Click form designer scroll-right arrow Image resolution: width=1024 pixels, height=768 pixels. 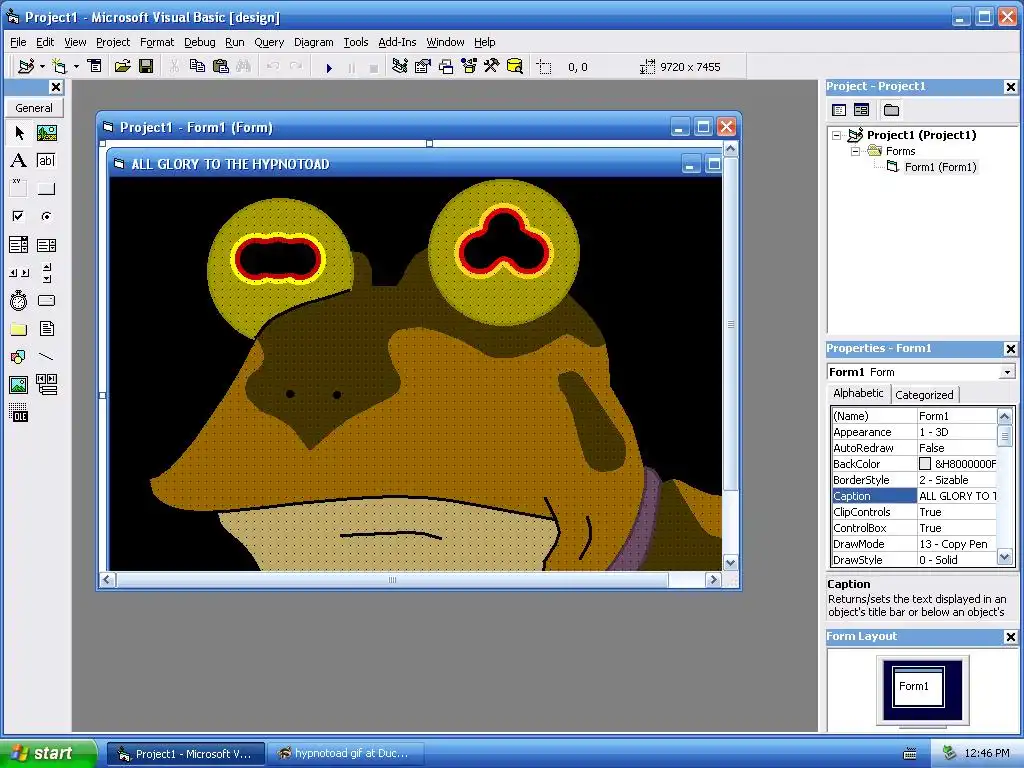coord(712,579)
